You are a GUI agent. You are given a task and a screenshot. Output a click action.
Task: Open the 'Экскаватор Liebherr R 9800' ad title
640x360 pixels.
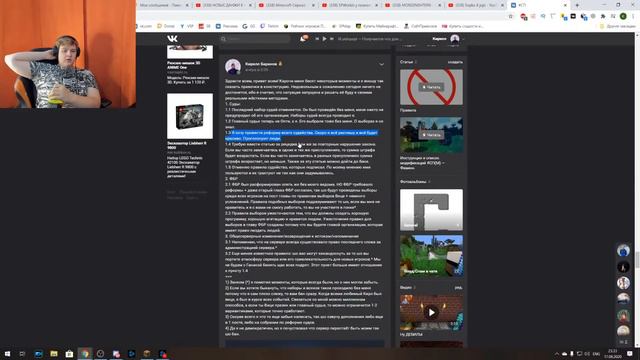[187, 145]
